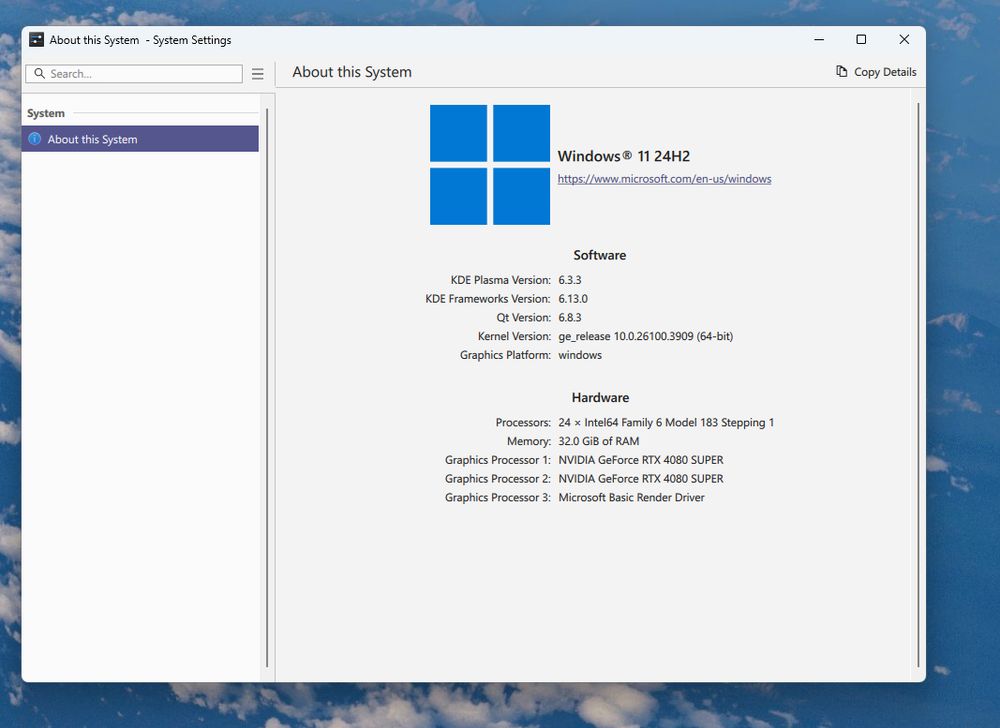The height and width of the screenshot is (728, 1000).
Task: Open the microsoft.com/en-us/windows link
Action: click(x=665, y=179)
